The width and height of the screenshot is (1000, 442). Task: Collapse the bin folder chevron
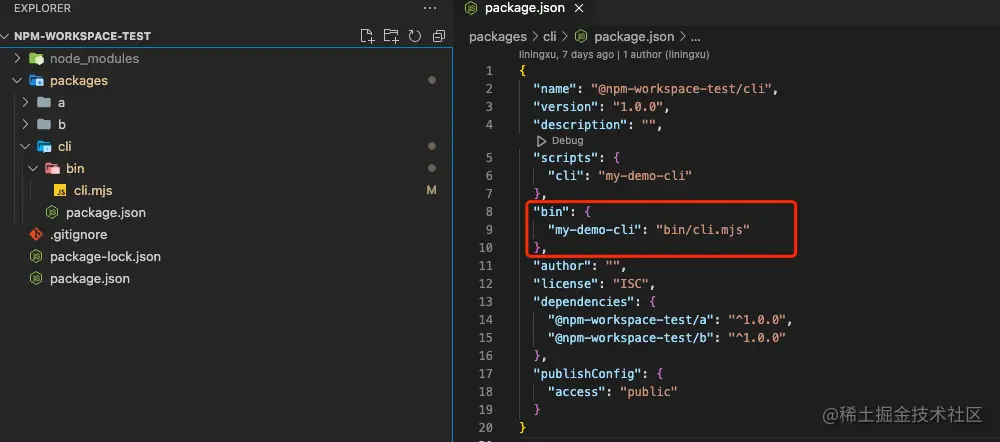(x=33, y=168)
